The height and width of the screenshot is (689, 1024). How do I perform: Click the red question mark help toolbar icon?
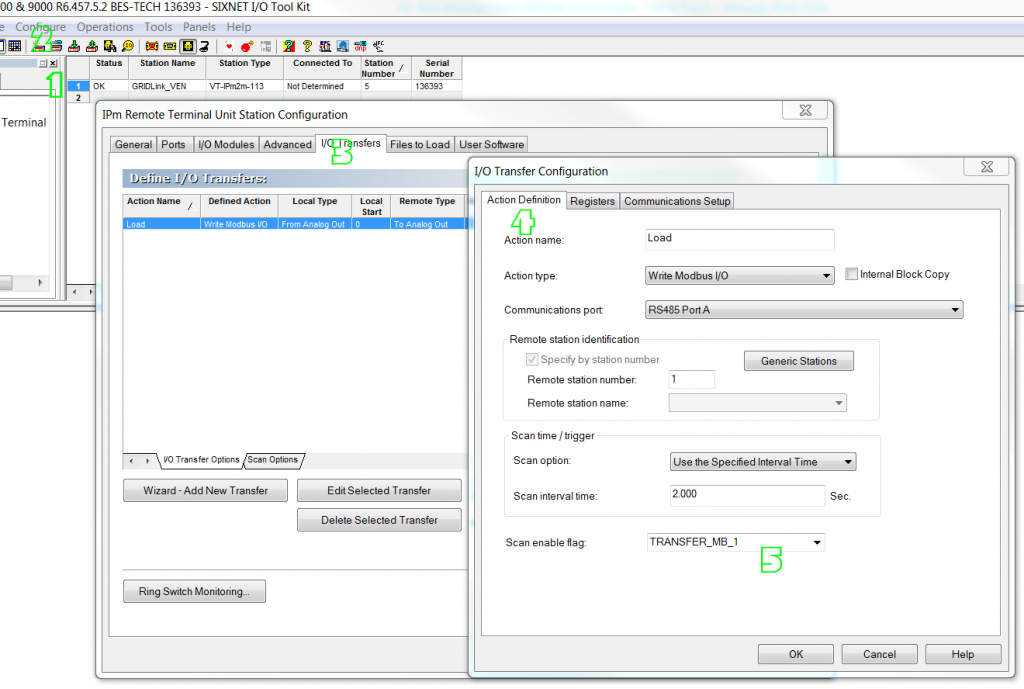click(x=289, y=46)
